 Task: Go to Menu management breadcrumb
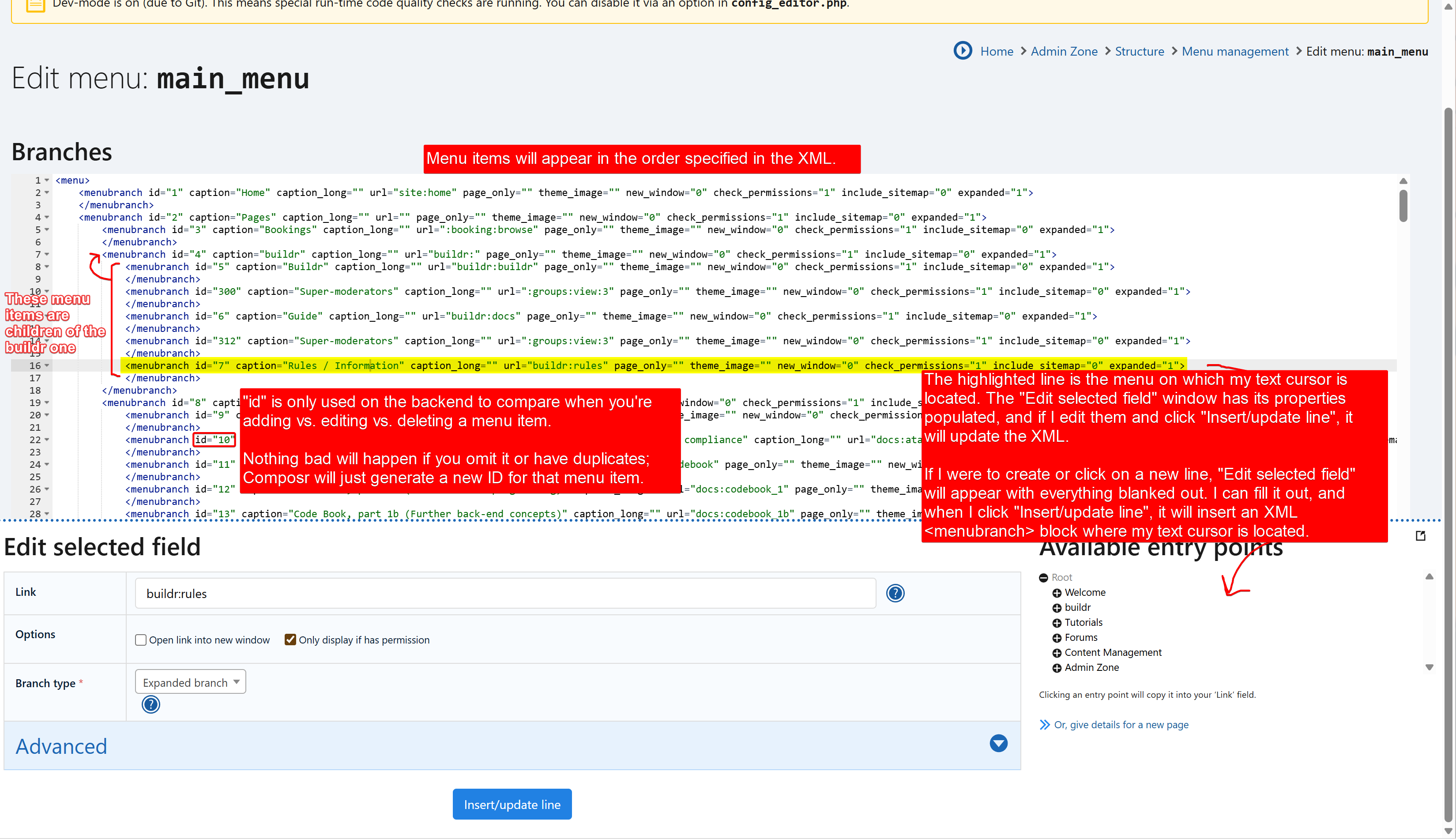click(x=1235, y=51)
